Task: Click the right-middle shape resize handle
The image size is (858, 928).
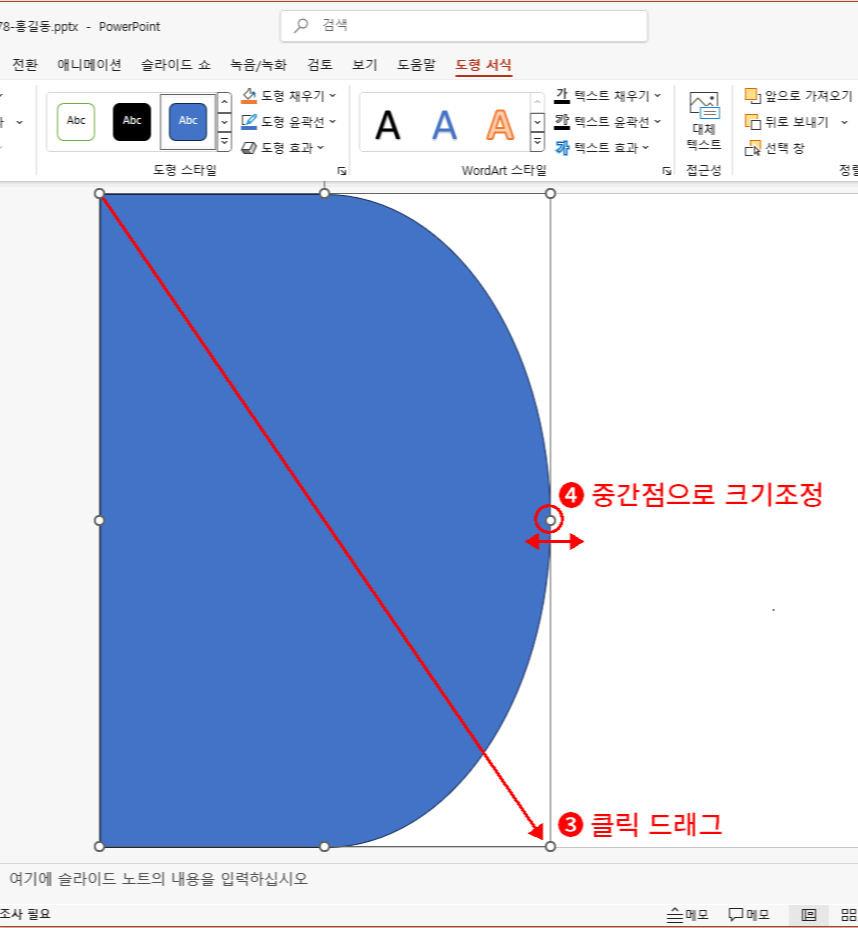Action: point(550,520)
